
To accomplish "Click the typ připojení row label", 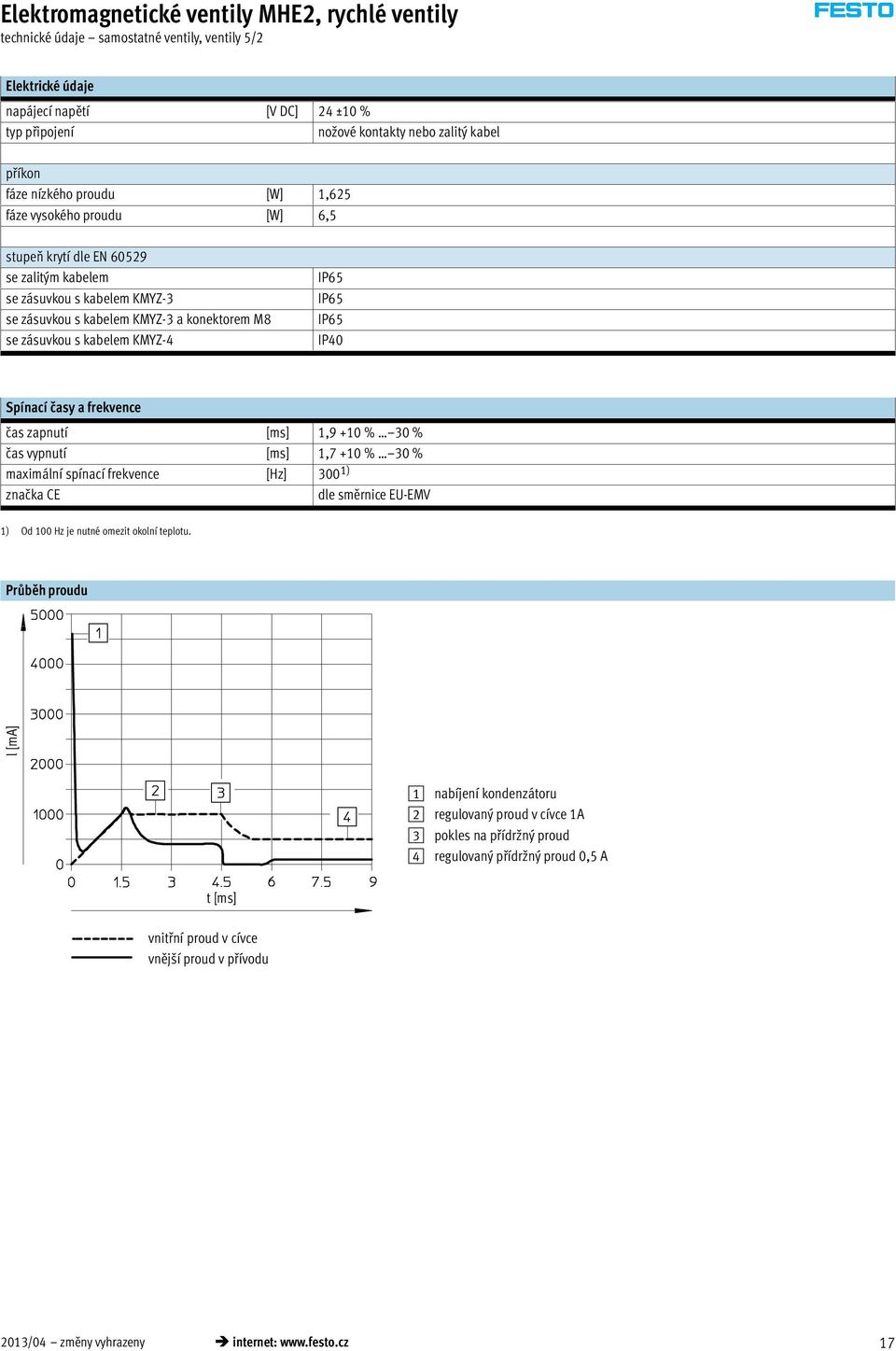I will 40,133.
